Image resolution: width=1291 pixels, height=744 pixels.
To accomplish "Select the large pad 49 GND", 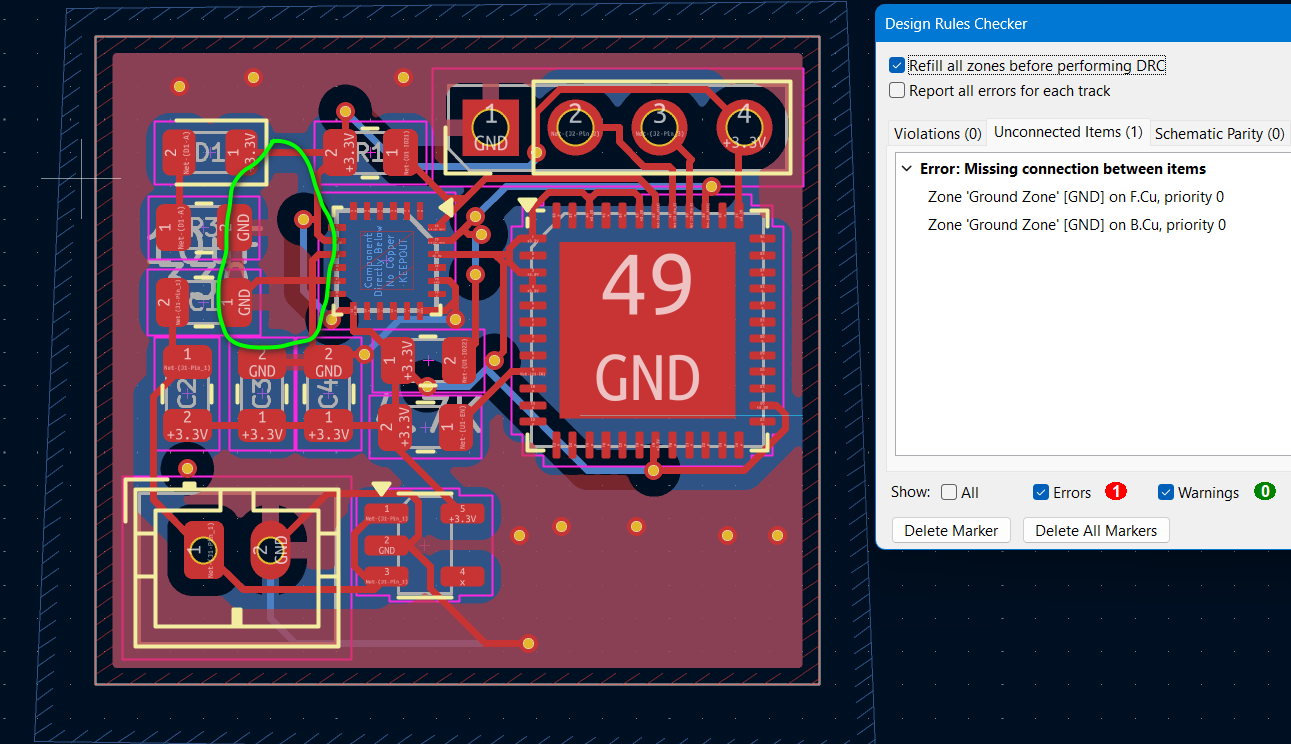I will point(648,328).
